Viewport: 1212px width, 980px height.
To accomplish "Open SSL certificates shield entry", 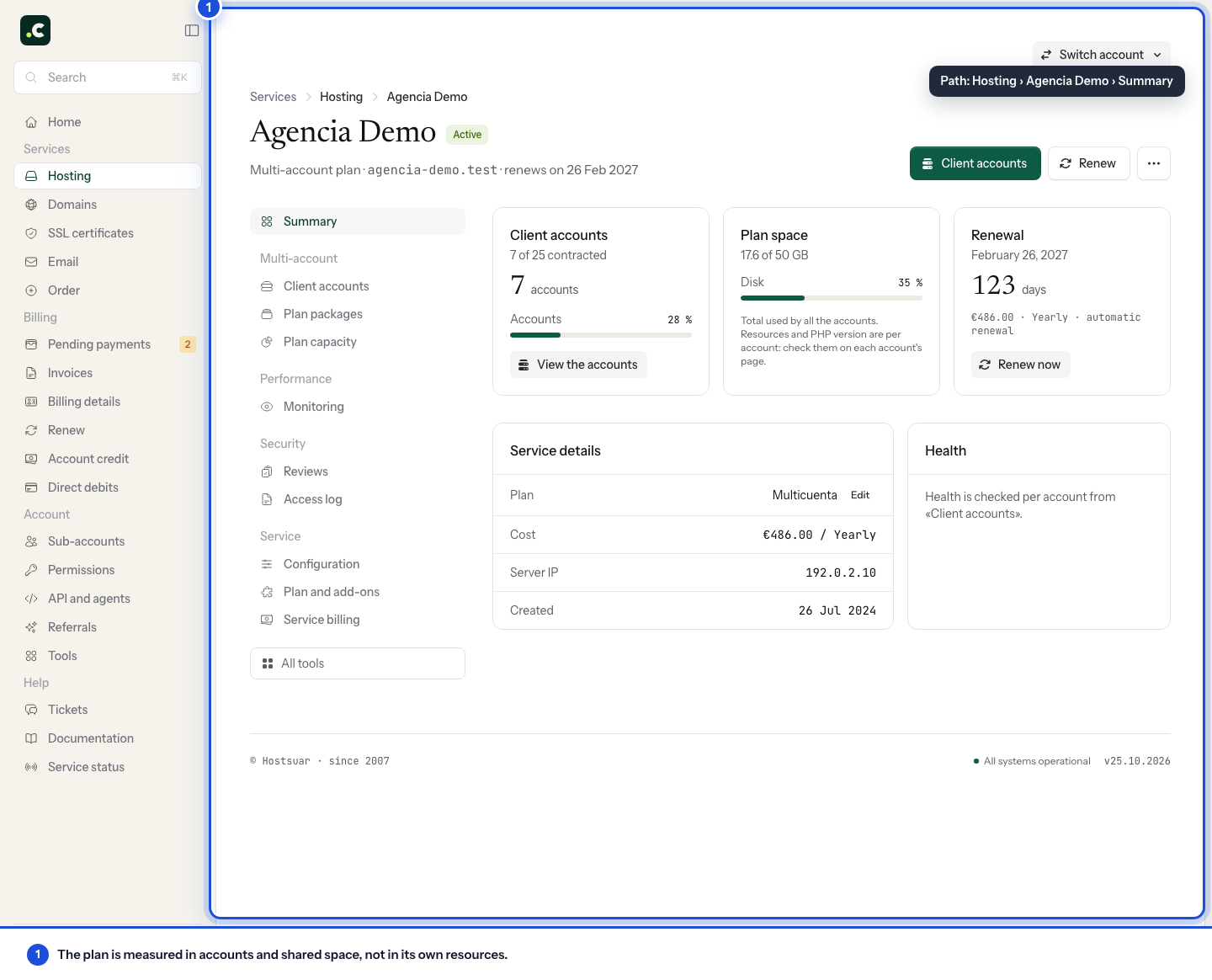I will tap(108, 233).
